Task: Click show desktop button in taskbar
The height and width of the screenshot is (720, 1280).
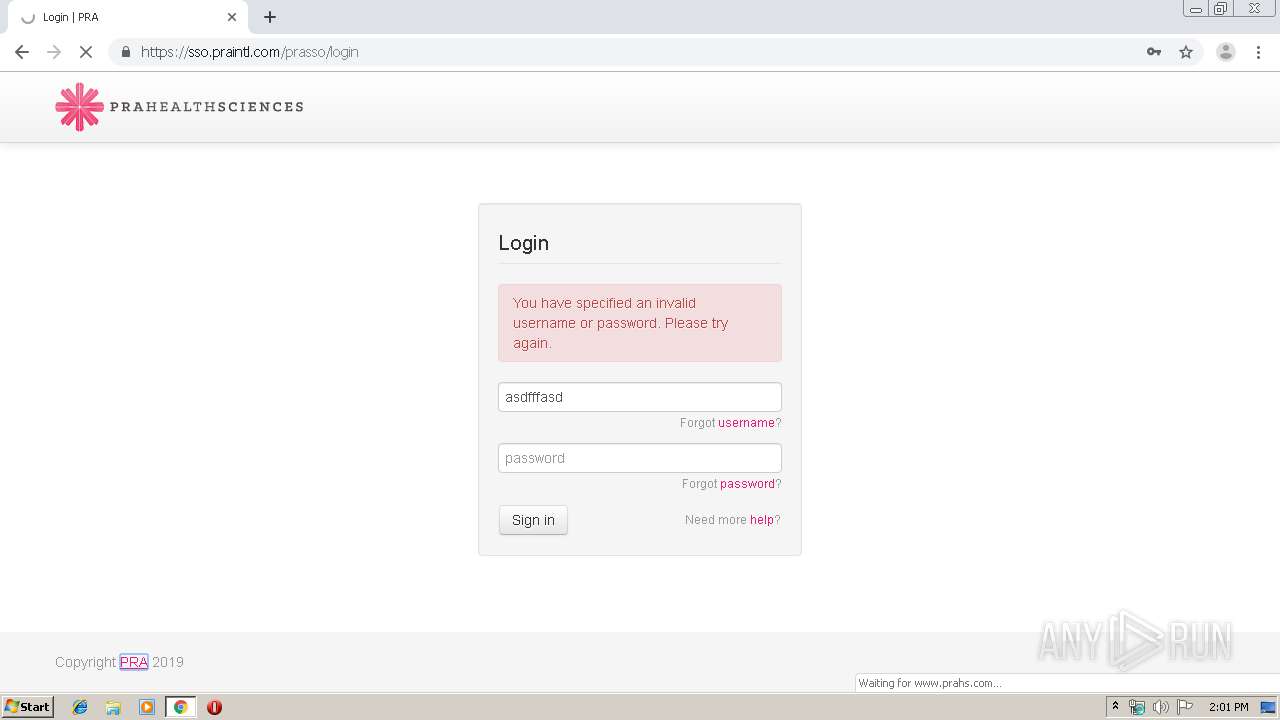Action: [x=1268, y=707]
